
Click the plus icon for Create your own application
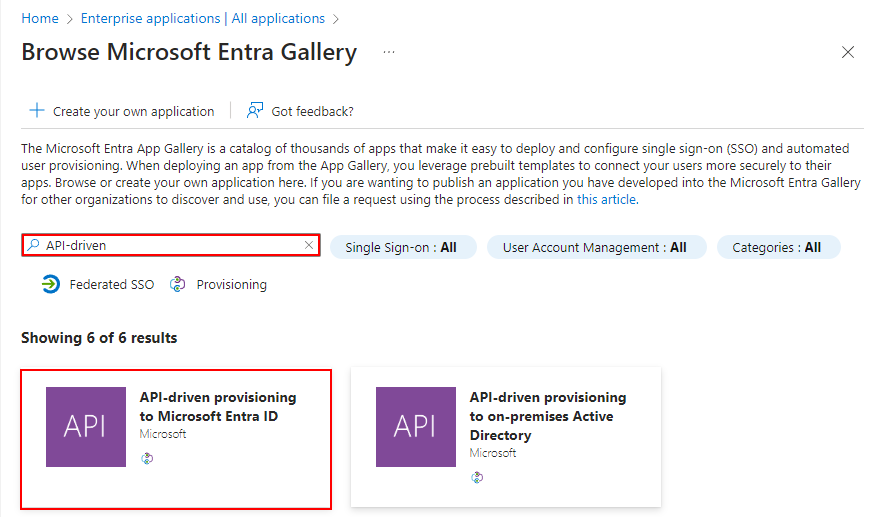(37, 111)
